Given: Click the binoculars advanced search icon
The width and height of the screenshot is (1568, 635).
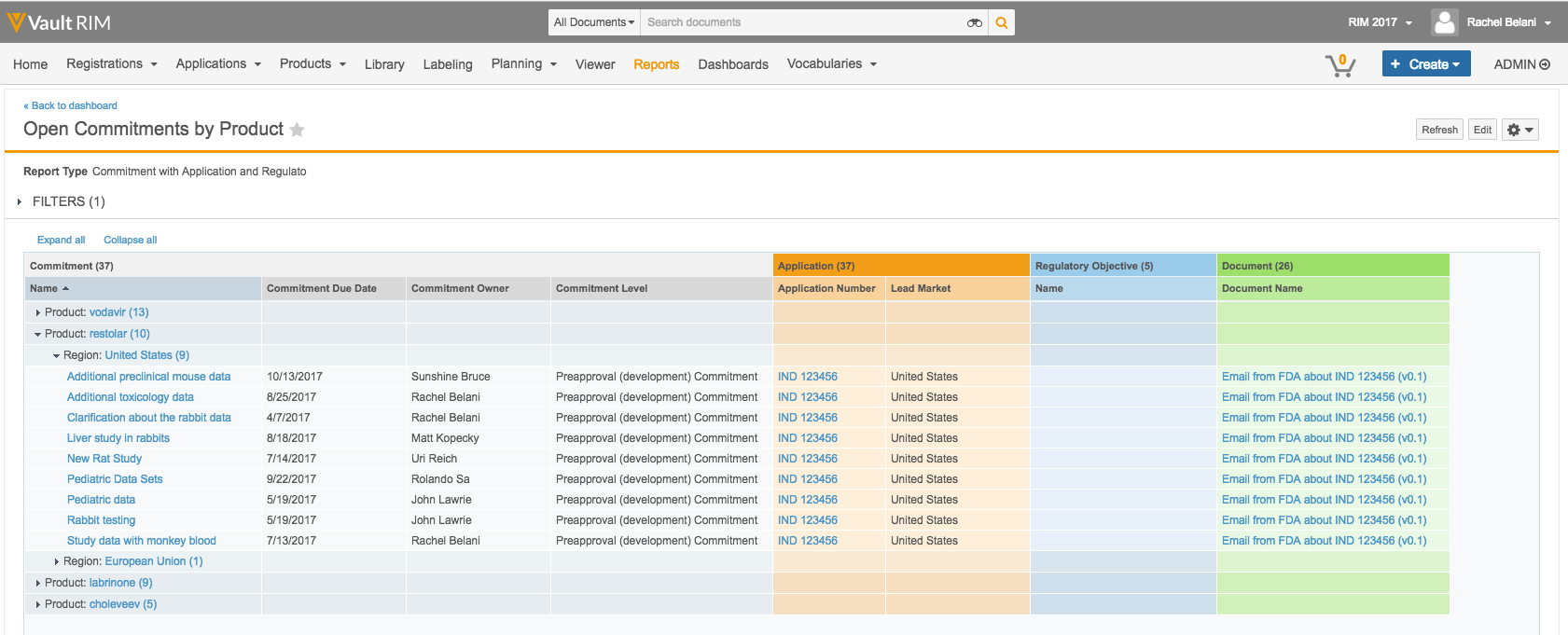Looking at the screenshot, I should 974,22.
